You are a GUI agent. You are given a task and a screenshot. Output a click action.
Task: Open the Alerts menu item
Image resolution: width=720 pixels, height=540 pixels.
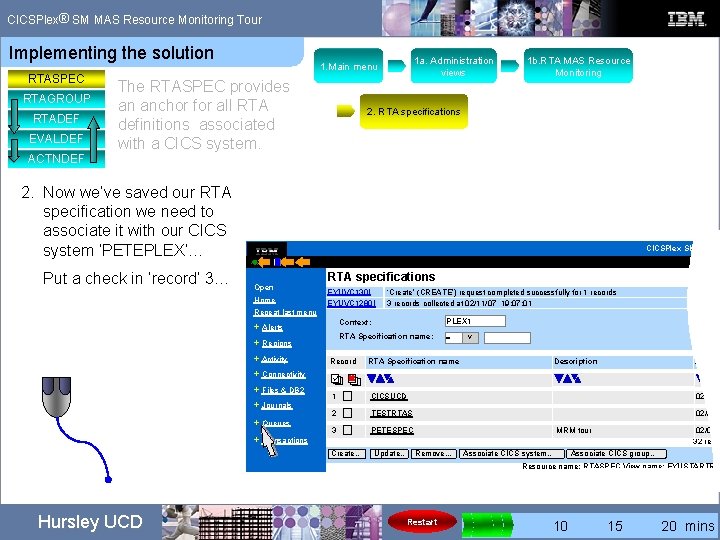pyautogui.click(x=272, y=327)
